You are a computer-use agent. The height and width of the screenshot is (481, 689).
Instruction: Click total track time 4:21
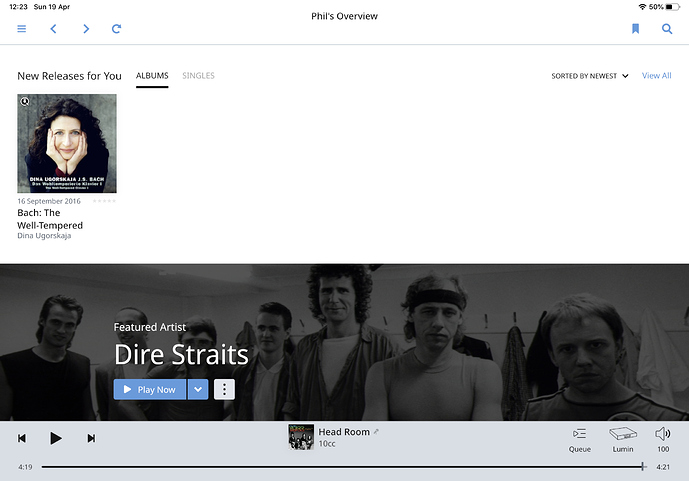tap(663, 467)
